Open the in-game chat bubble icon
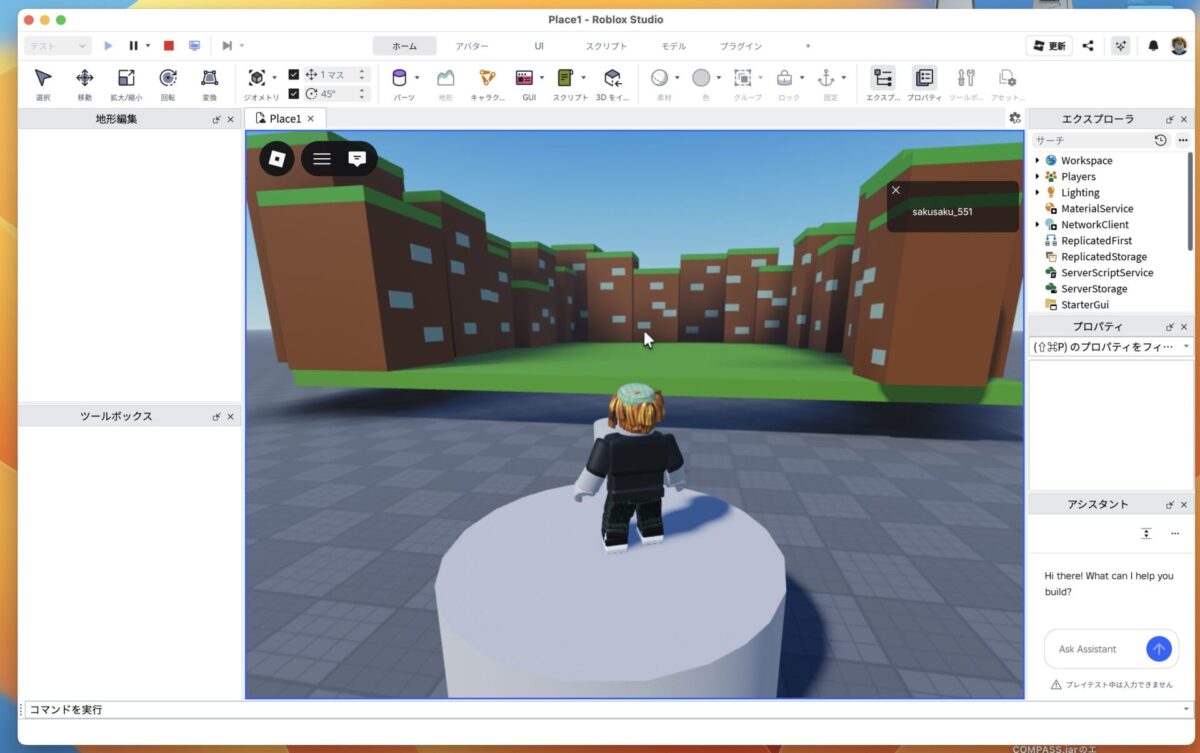1200x753 pixels. click(357, 158)
